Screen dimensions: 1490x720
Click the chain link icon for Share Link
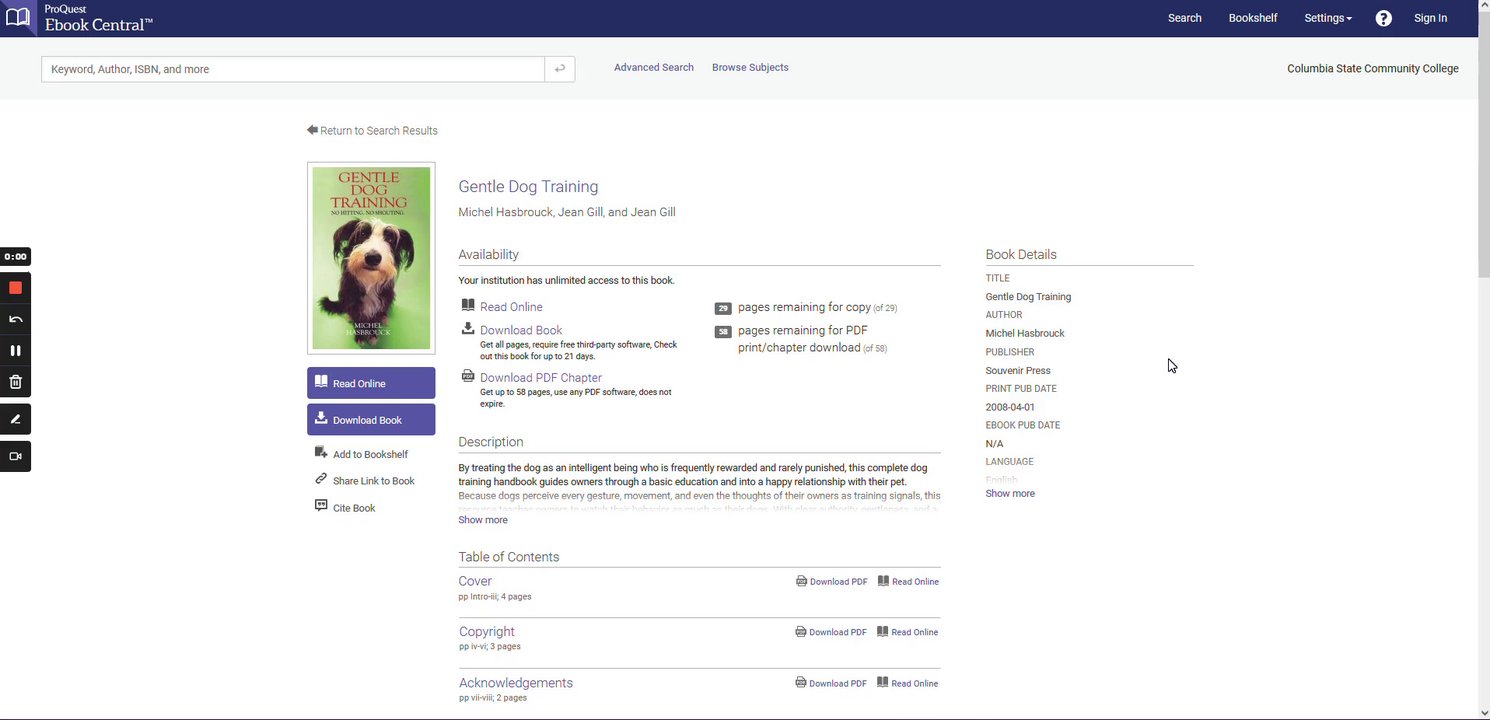coord(321,479)
